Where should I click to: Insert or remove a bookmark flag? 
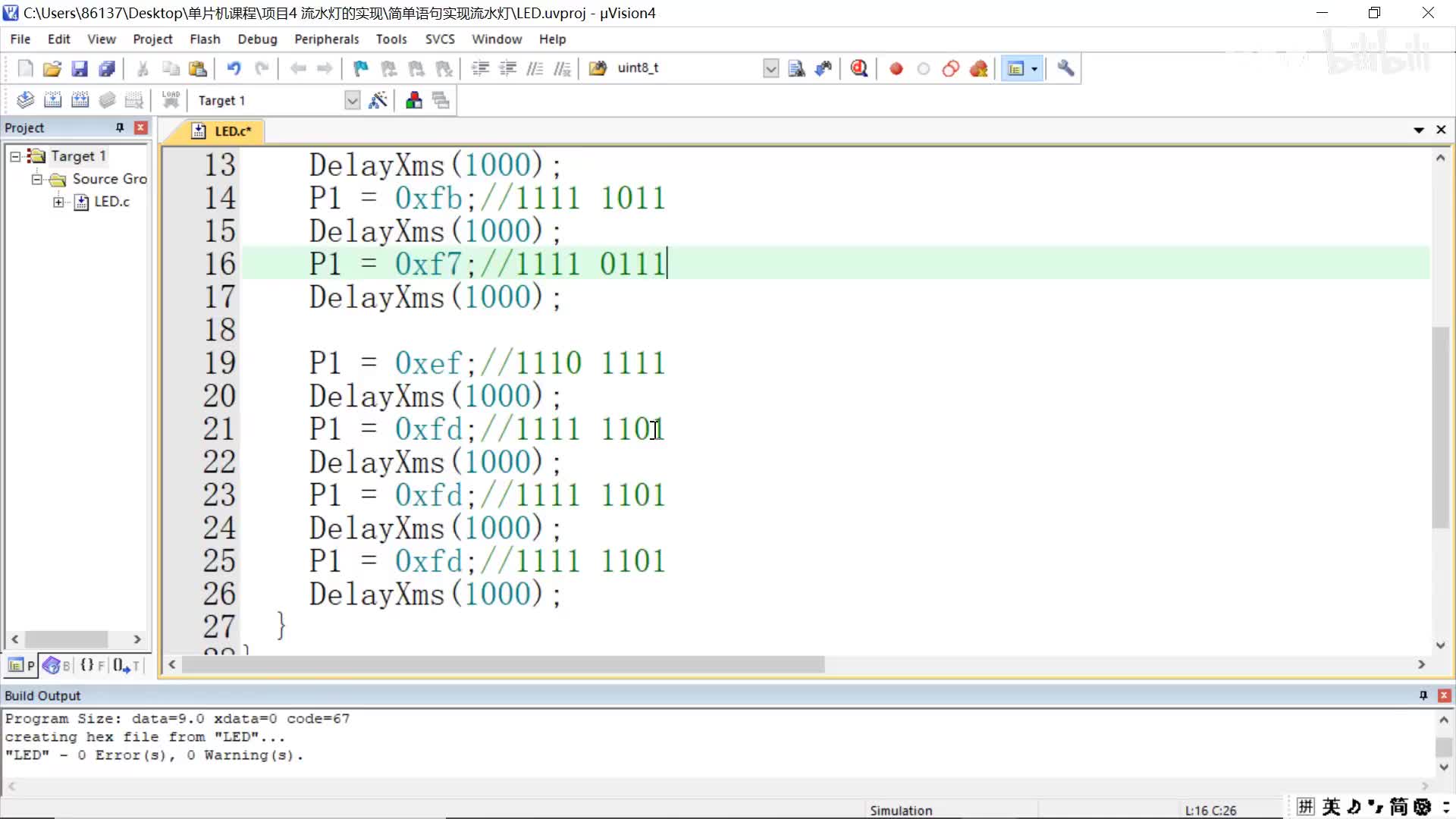(x=361, y=69)
